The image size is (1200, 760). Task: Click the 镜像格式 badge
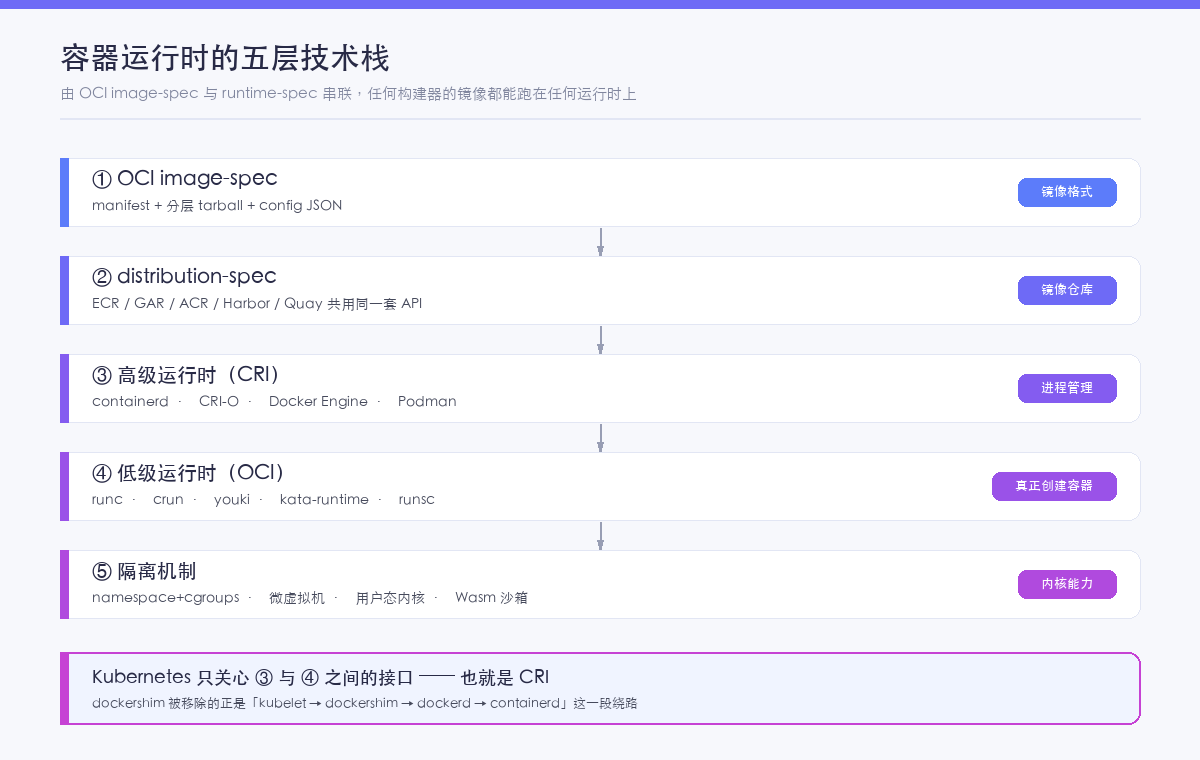1067,192
